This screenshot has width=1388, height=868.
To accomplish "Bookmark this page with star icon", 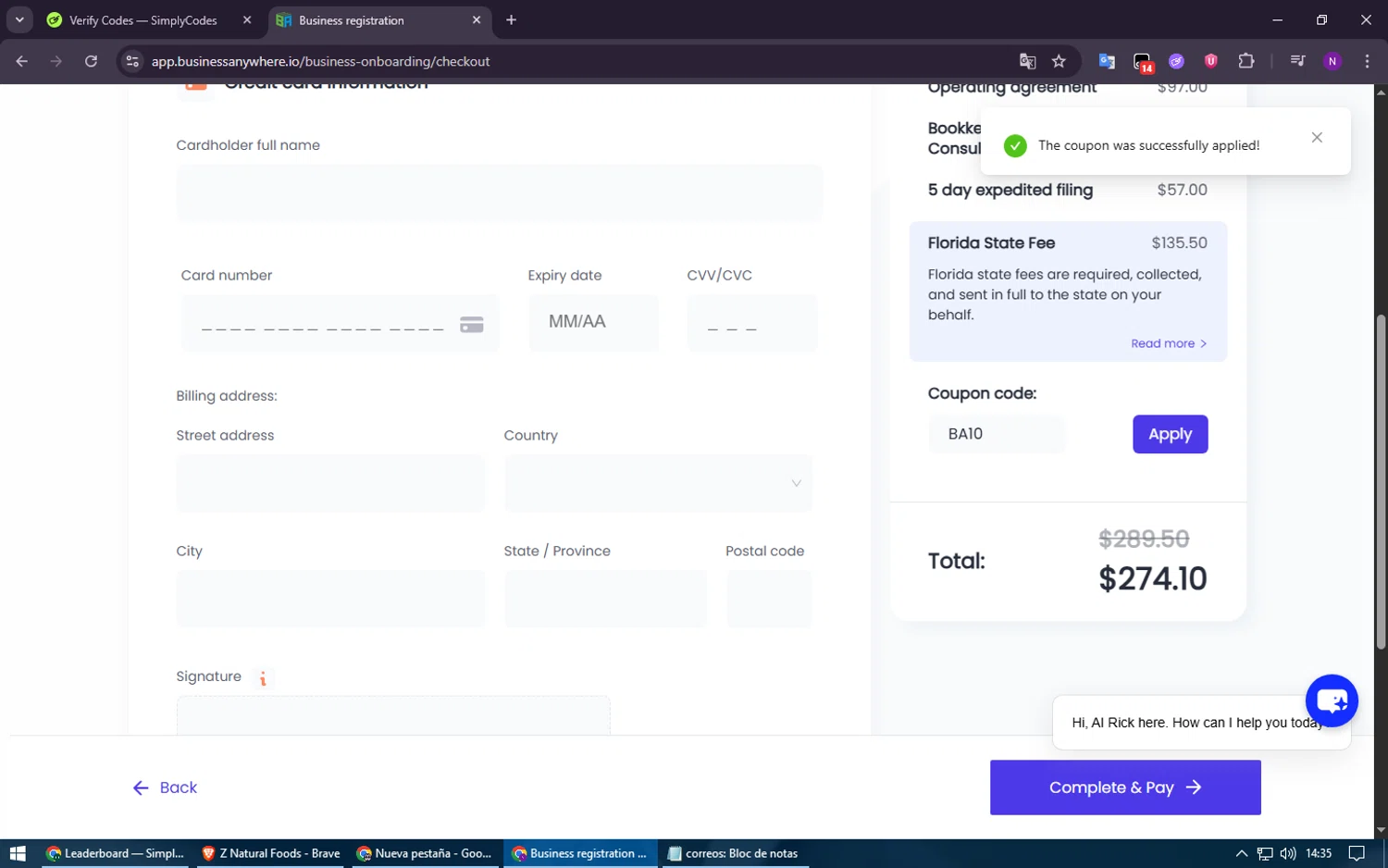I will (1059, 61).
